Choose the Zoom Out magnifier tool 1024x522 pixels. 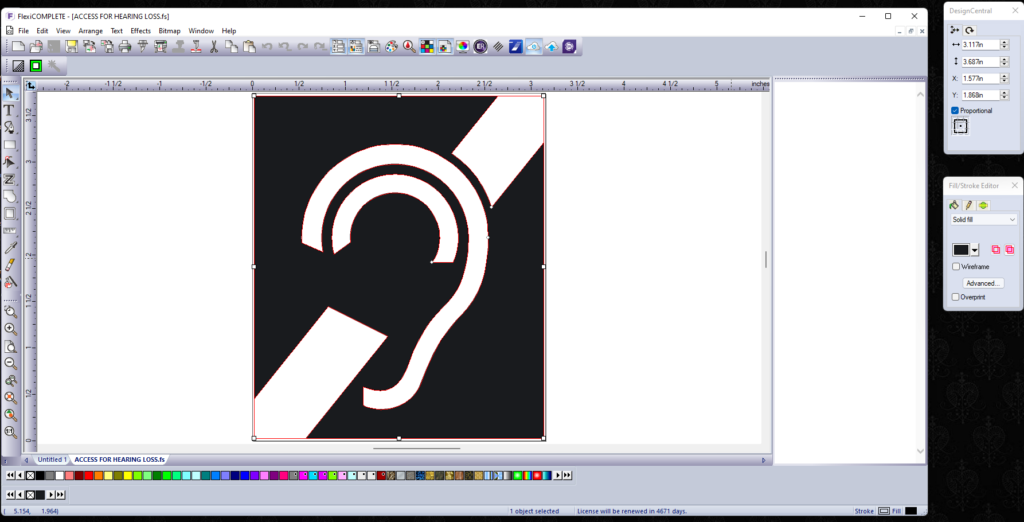pos(10,363)
